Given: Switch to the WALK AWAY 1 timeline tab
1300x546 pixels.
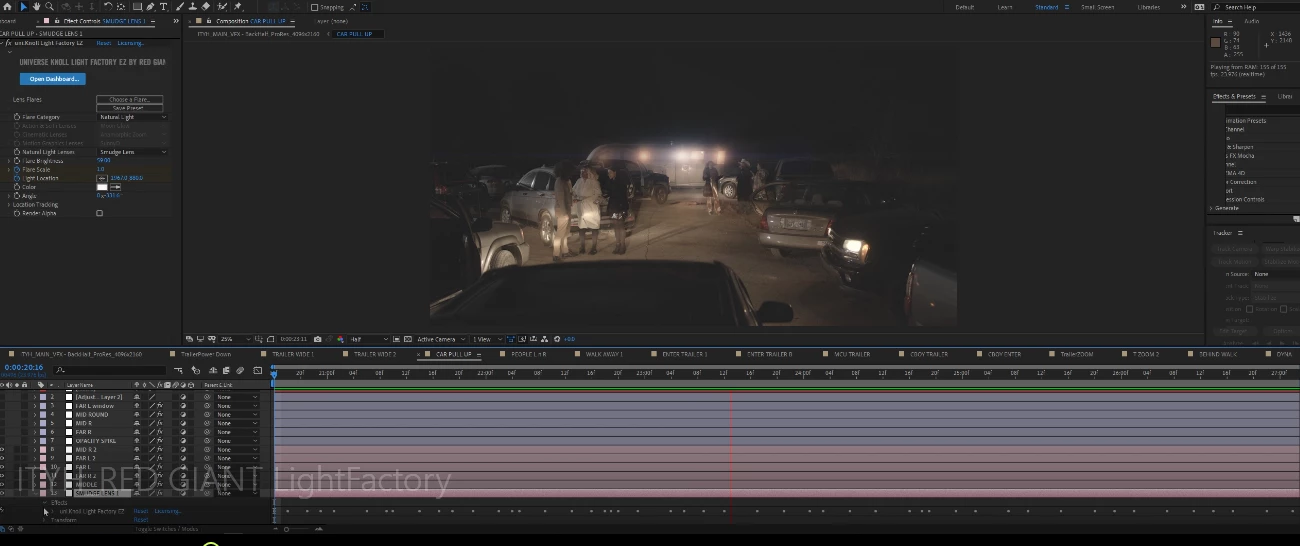Looking at the screenshot, I should click(604, 354).
